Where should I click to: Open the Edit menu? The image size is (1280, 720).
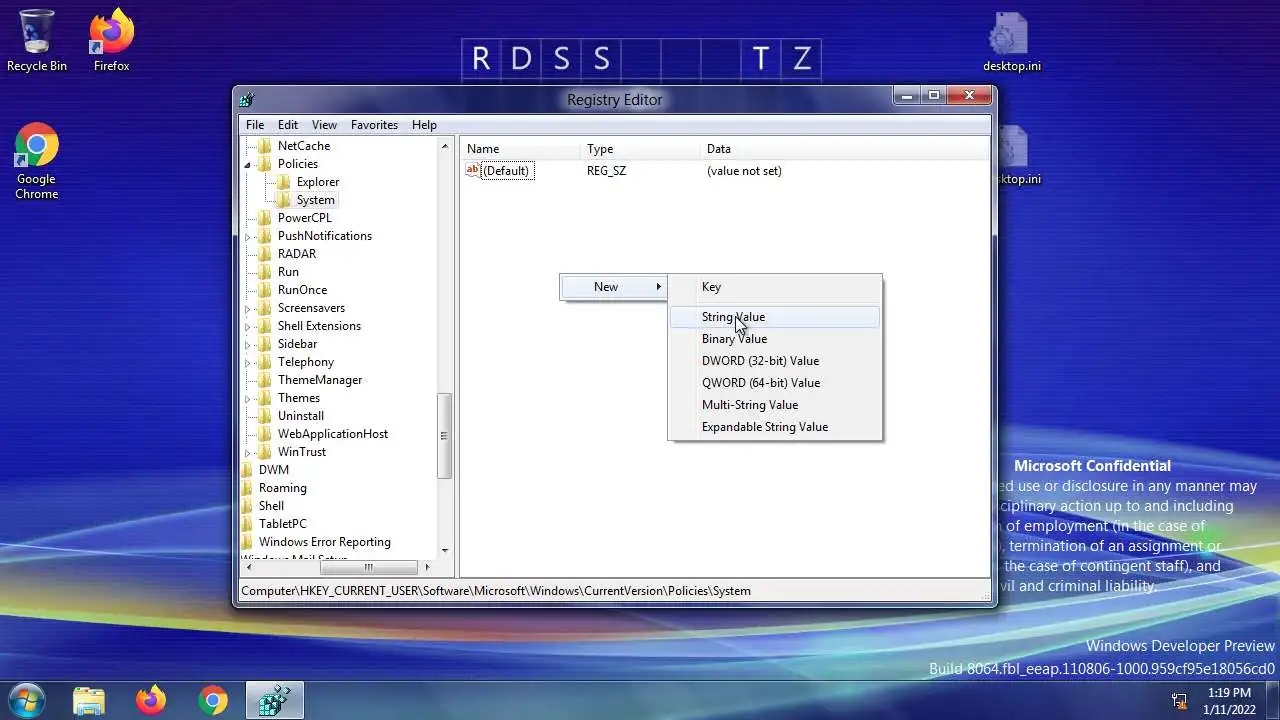288,125
